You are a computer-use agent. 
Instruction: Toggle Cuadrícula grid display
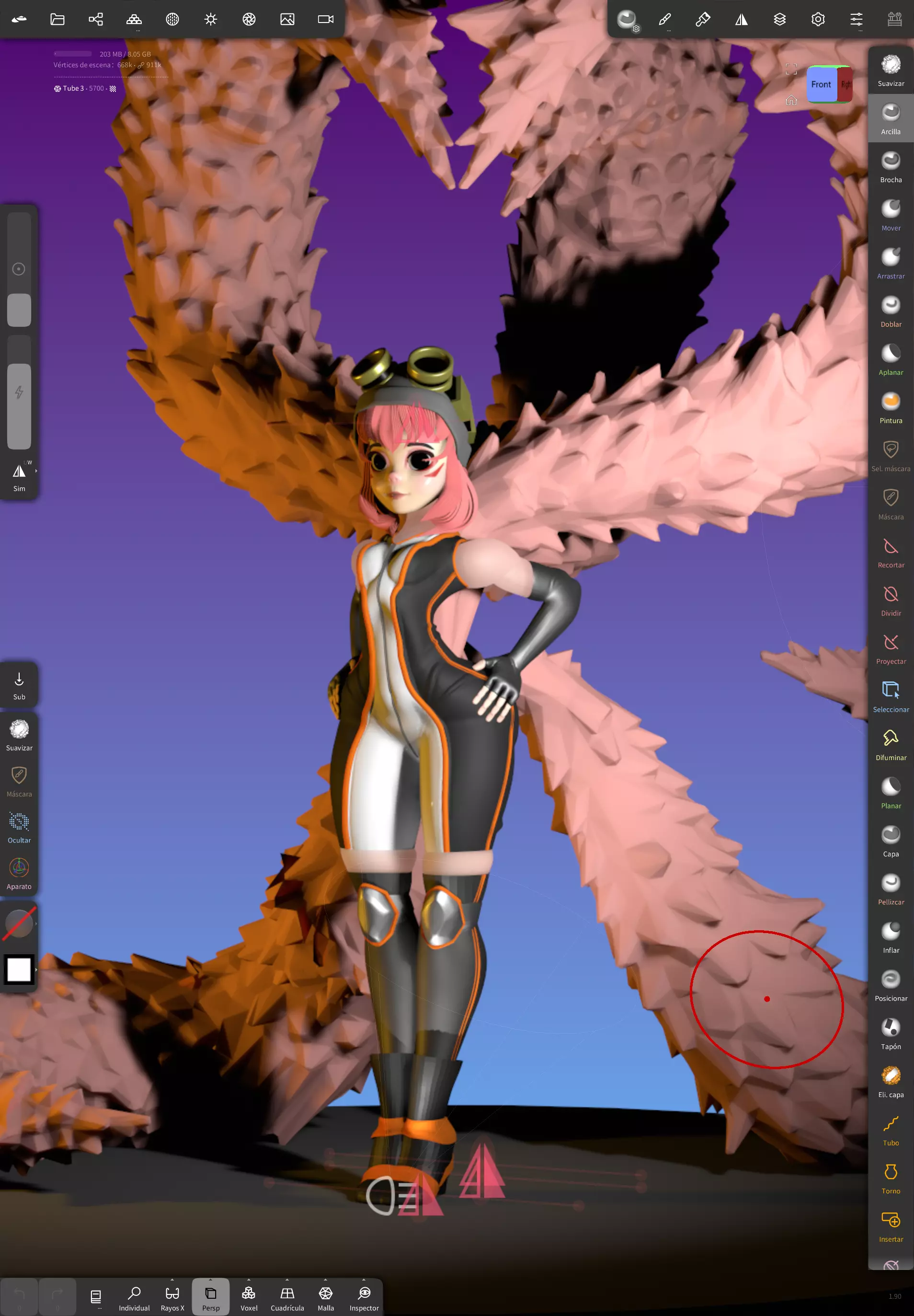point(287,1297)
